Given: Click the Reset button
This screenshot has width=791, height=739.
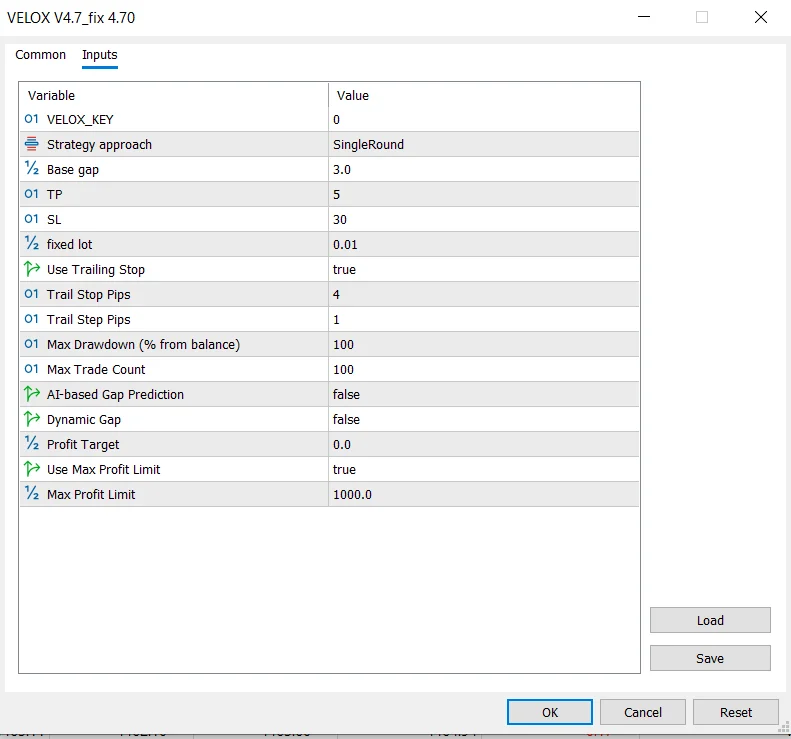Looking at the screenshot, I should click(x=736, y=712).
